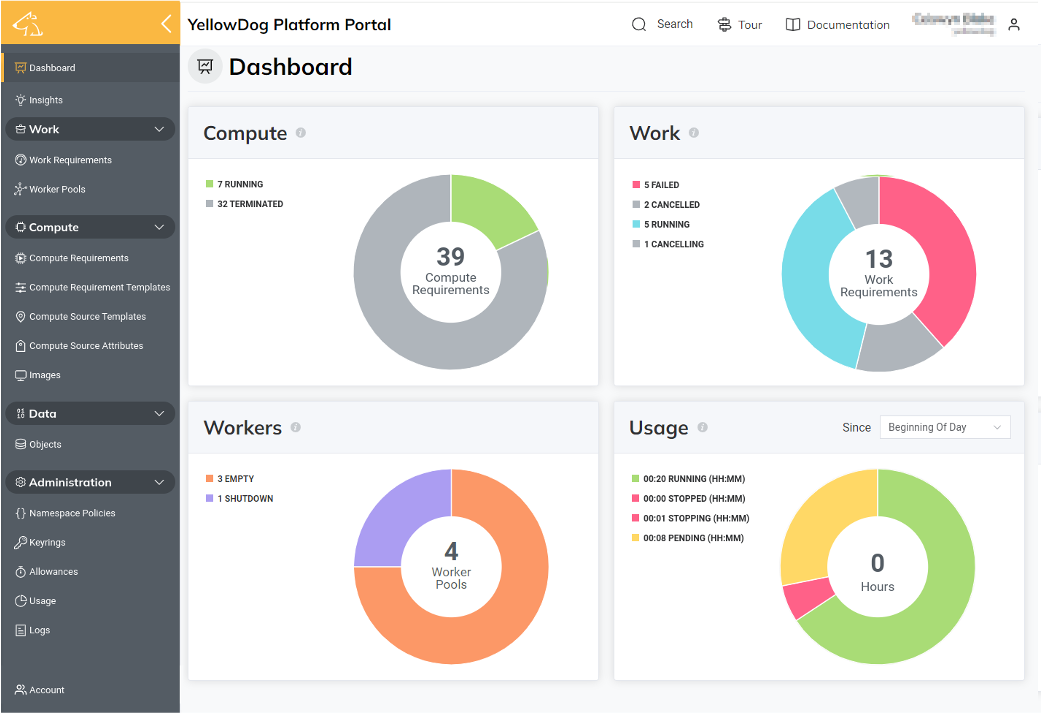The height and width of the screenshot is (713, 1041).
Task: Open the Logs link
Action: pos(39,630)
